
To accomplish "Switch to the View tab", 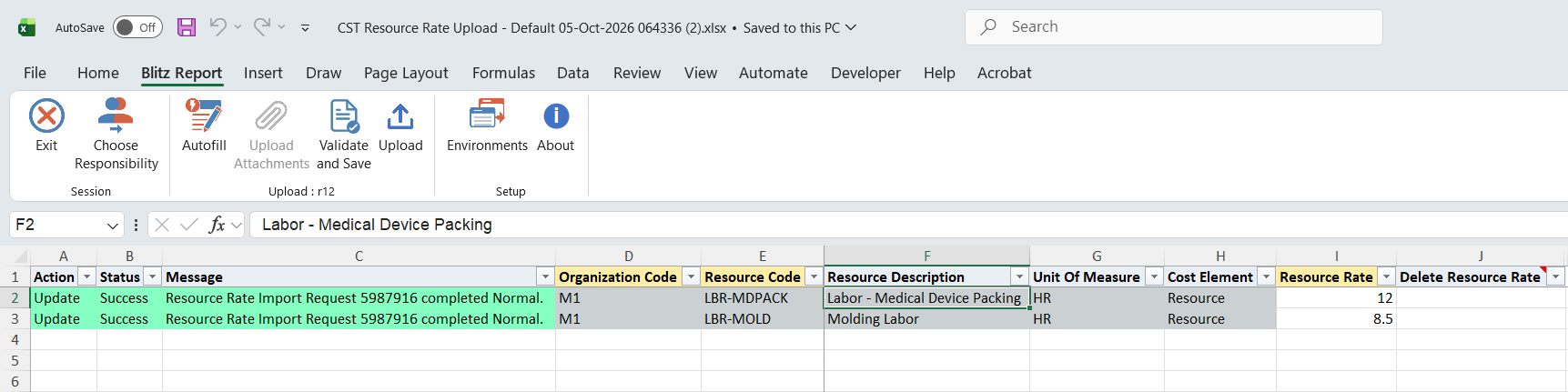I will pyautogui.click(x=701, y=73).
